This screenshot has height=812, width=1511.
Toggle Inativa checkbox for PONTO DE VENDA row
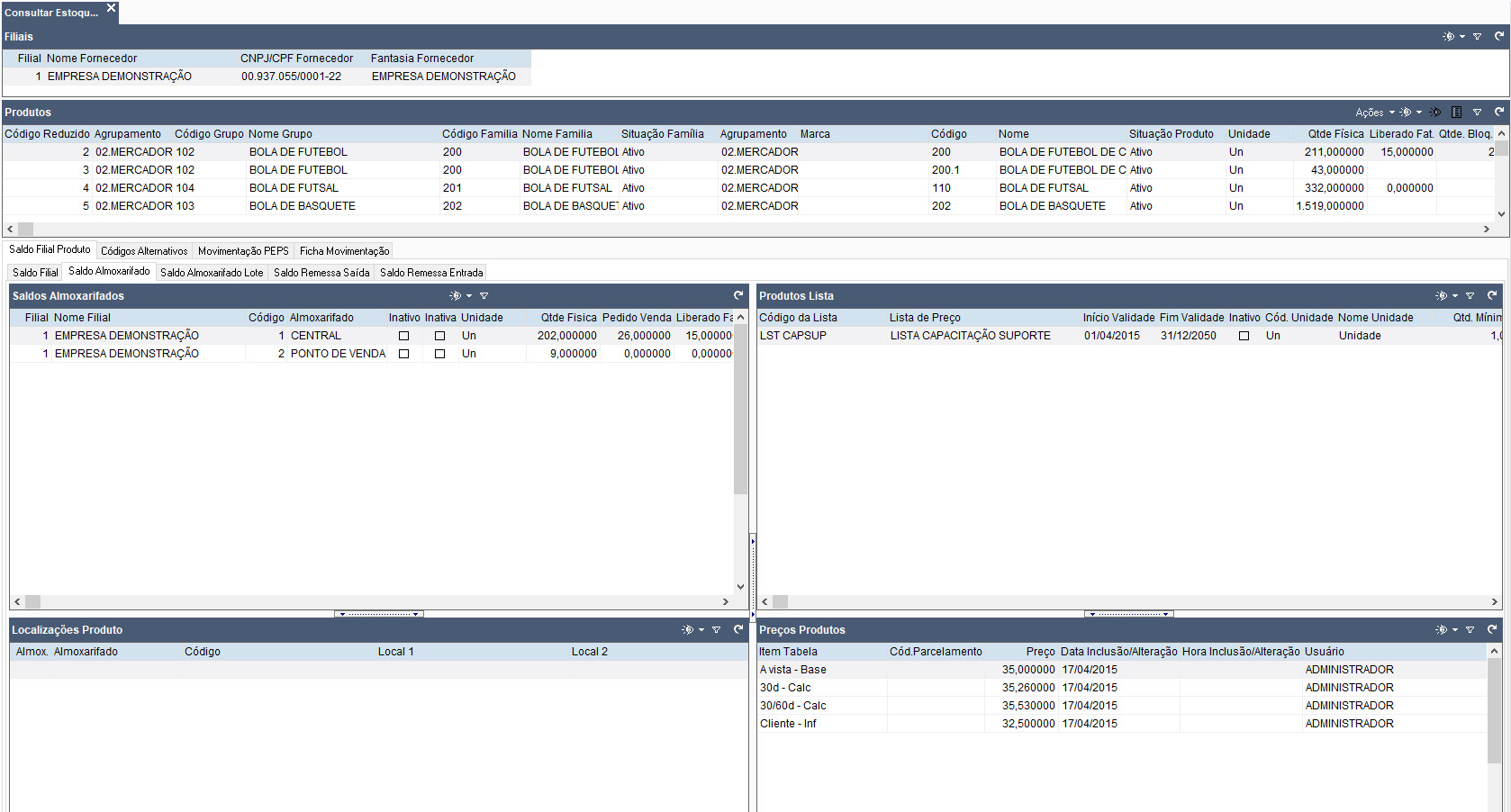[439, 354]
